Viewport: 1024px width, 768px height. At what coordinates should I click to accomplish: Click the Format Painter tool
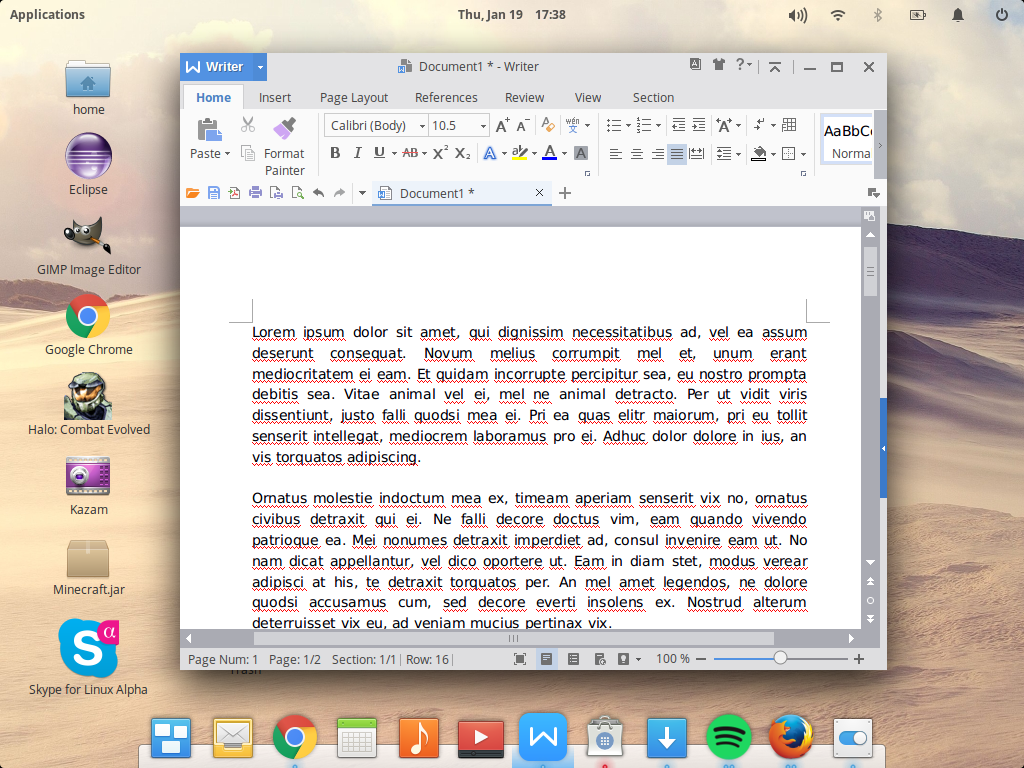(284, 145)
